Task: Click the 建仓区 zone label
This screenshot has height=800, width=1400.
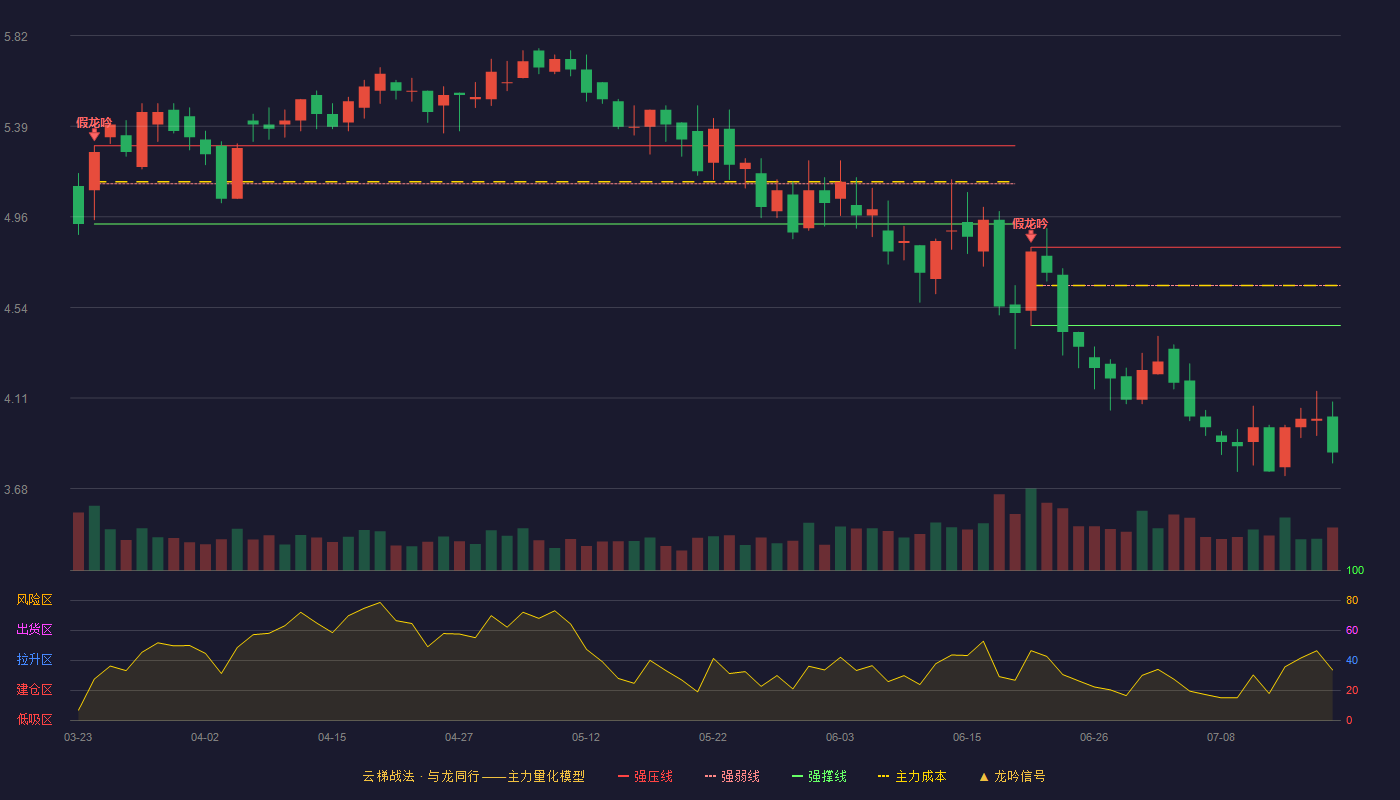Action: click(x=34, y=690)
